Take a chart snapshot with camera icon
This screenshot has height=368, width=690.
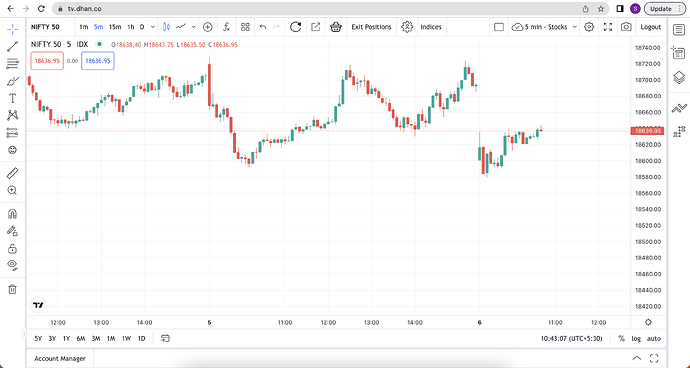pos(626,27)
